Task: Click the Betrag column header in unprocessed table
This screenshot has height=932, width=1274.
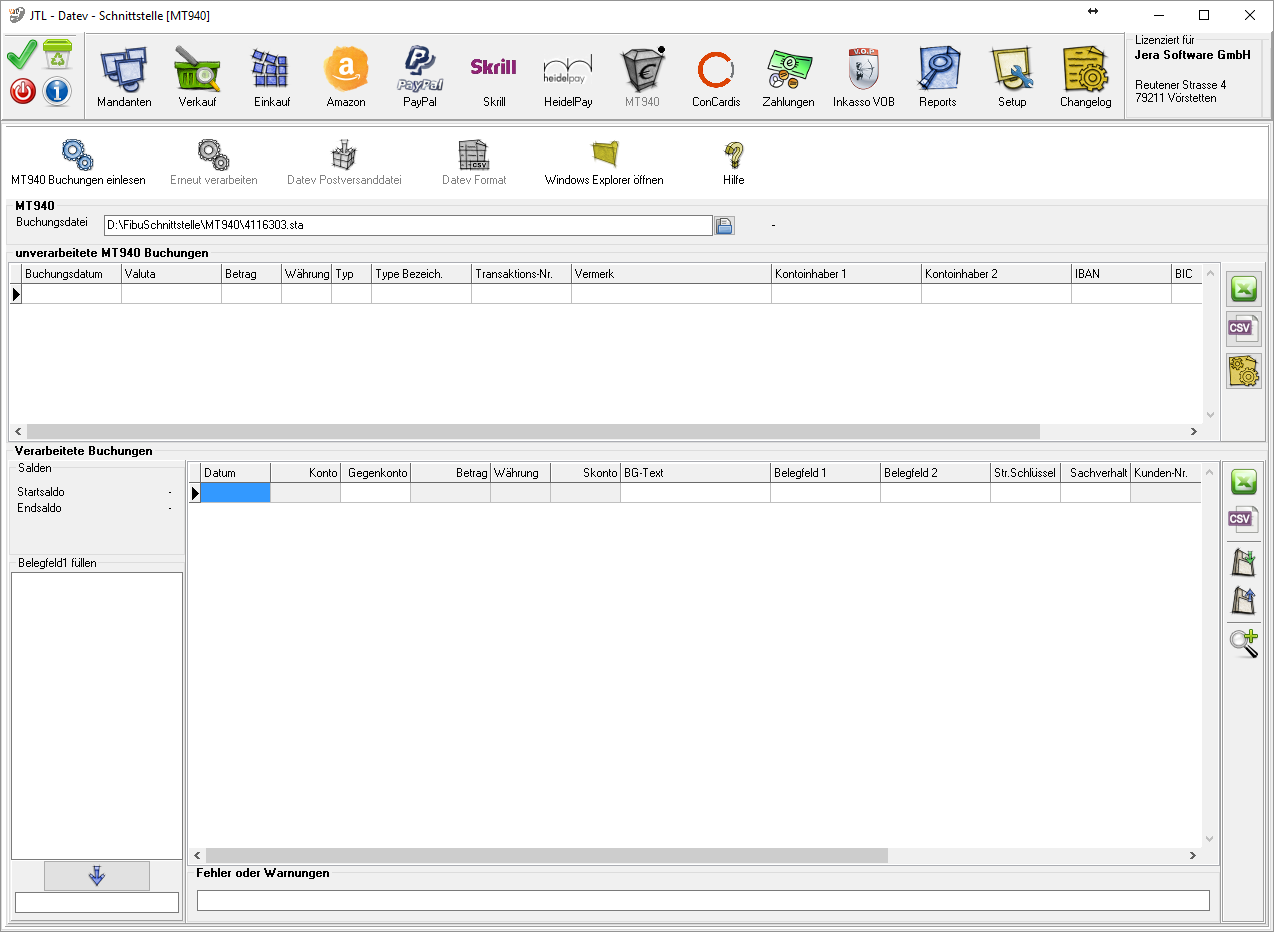Action: coord(251,274)
